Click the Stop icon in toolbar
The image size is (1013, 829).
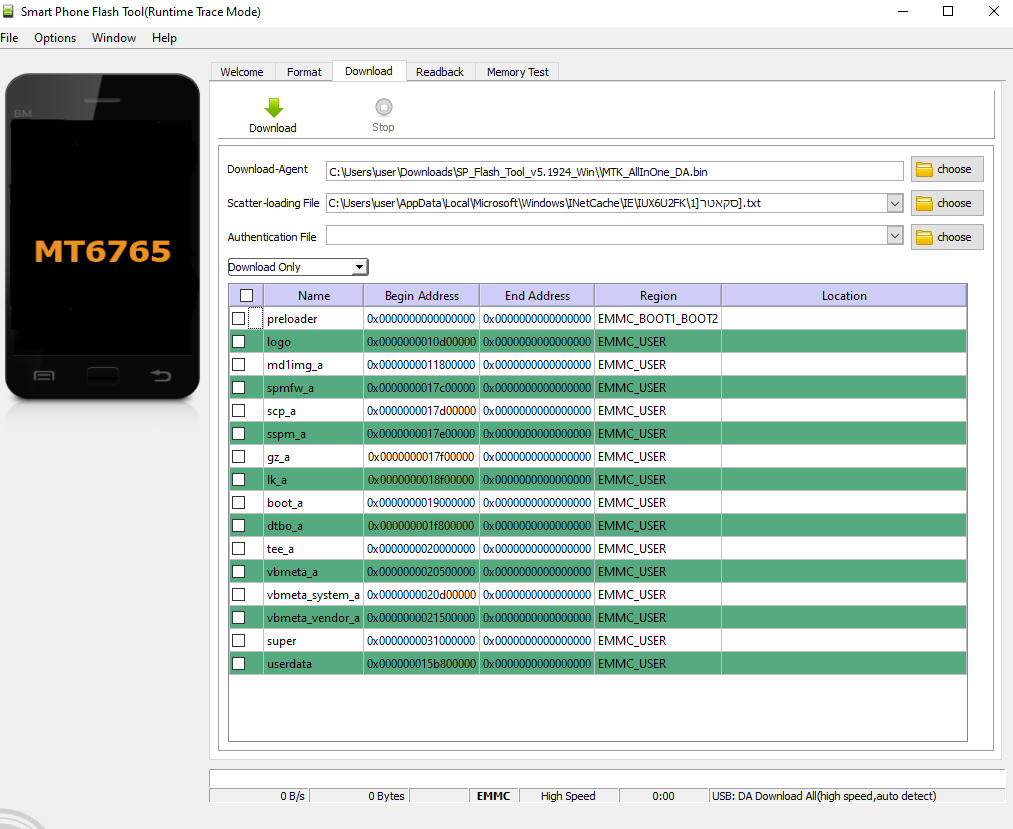click(383, 107)
